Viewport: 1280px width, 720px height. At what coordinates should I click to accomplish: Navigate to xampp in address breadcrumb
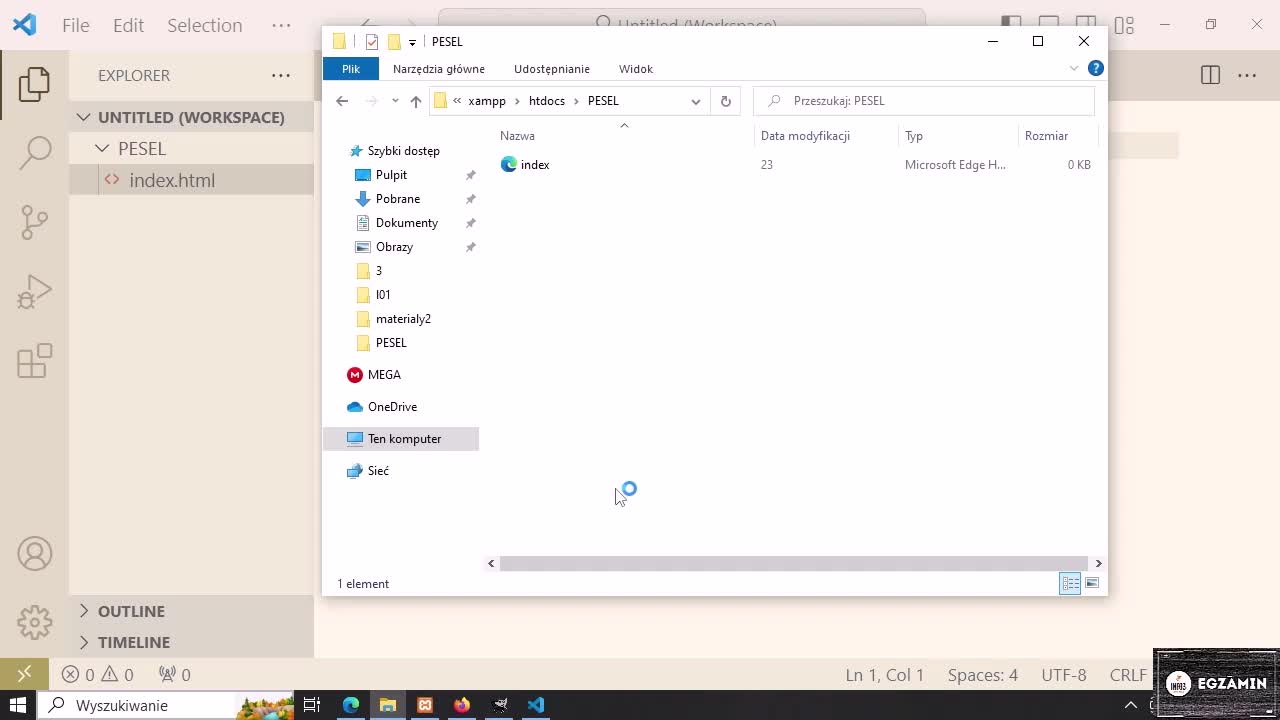pyautogui.click(x=487, y=100)
